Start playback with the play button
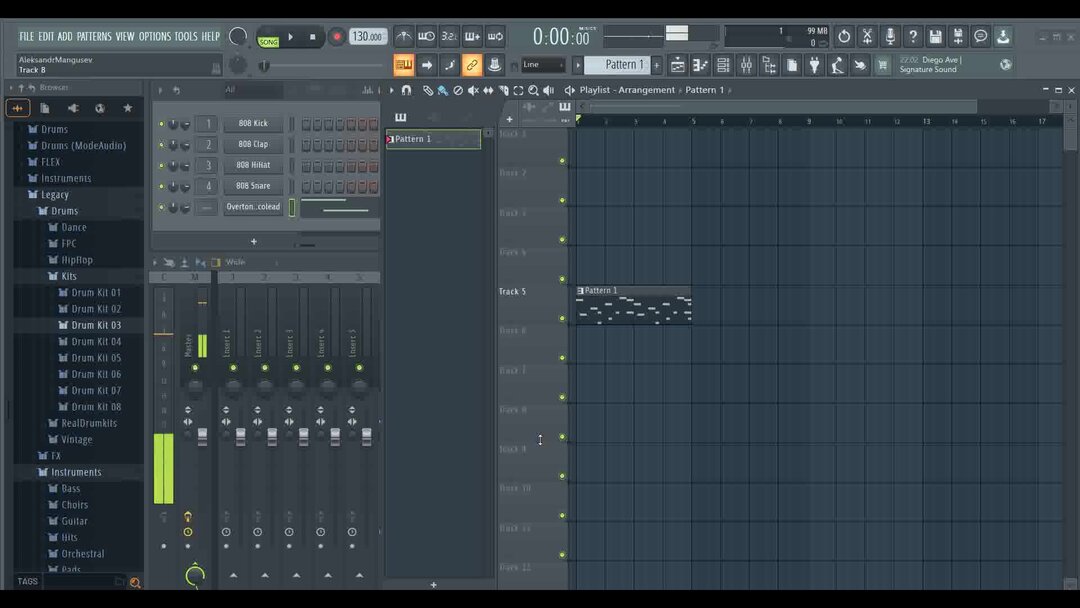This screenshot has width=1080, height=608. (x=291, y=36)
